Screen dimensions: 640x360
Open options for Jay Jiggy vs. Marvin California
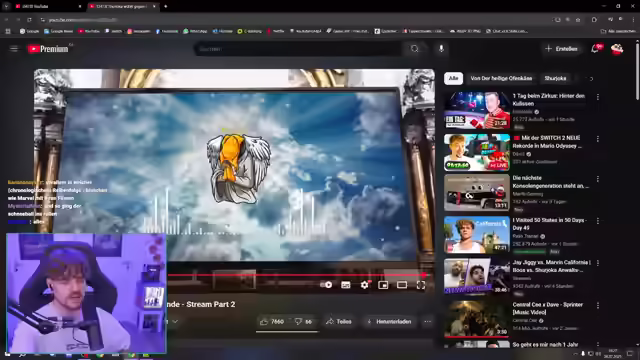[x=598, y=263]
